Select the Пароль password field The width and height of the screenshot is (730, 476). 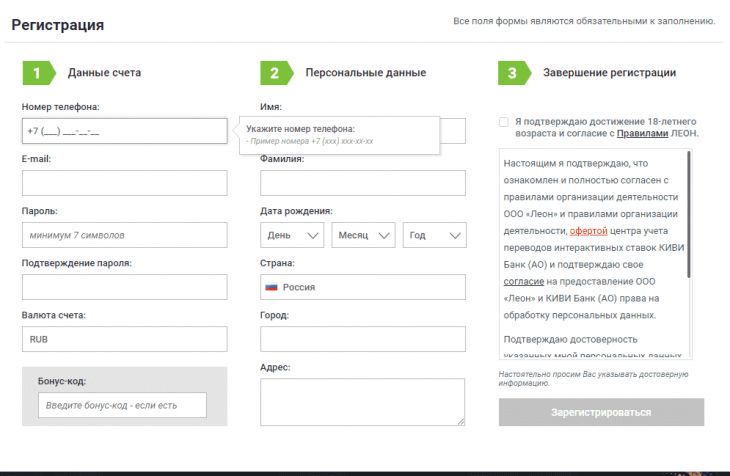(x=124, y=235)
